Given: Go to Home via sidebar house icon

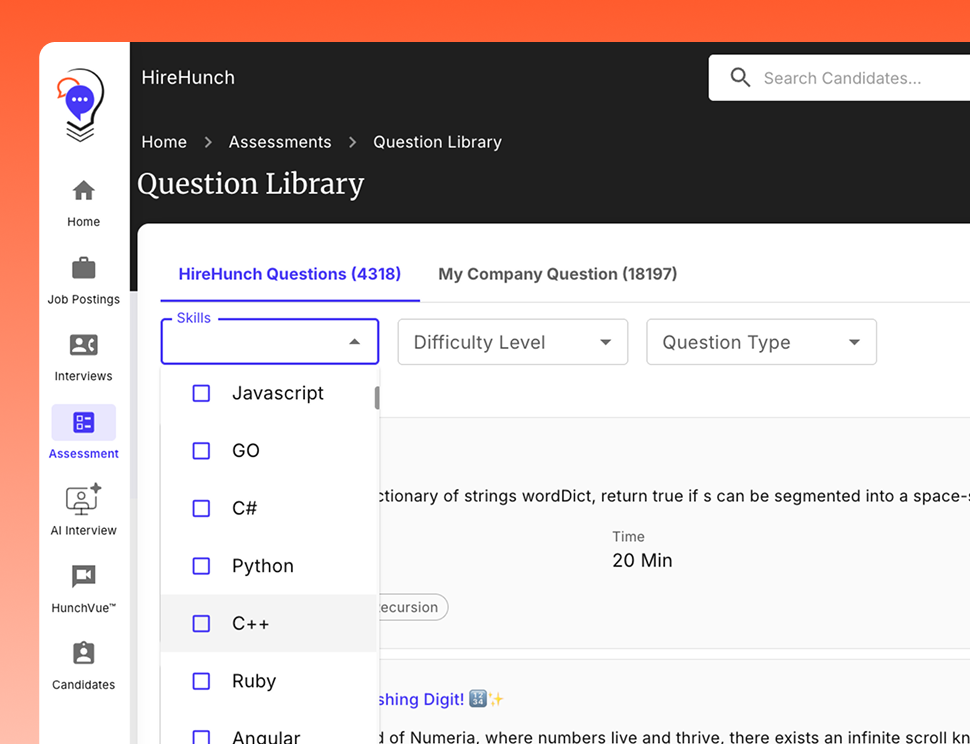Looking at the screenshot, I should [x=84, y=190].
